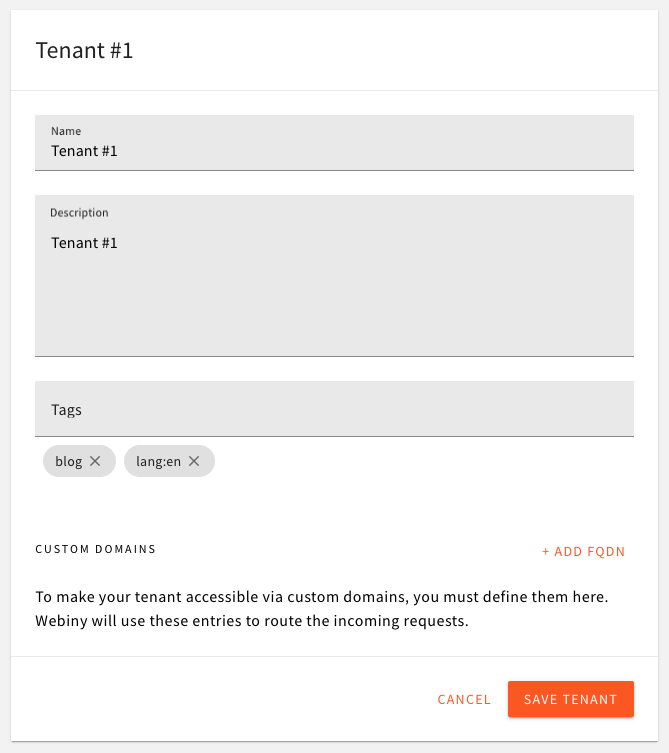Cancel editing the tenant
The image size is (669, 753).
464,700
